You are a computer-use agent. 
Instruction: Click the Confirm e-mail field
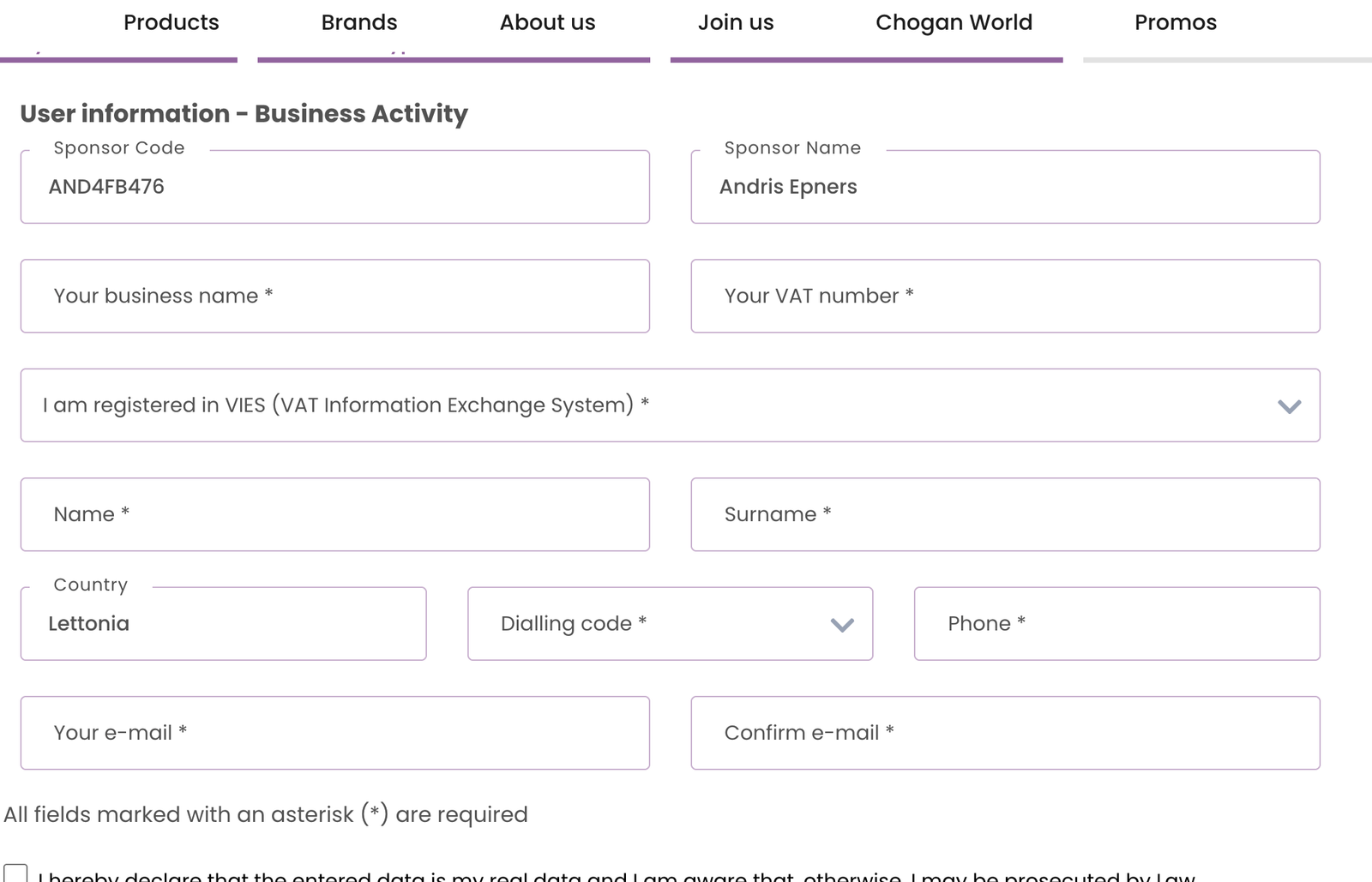[x=1005, y=733]
